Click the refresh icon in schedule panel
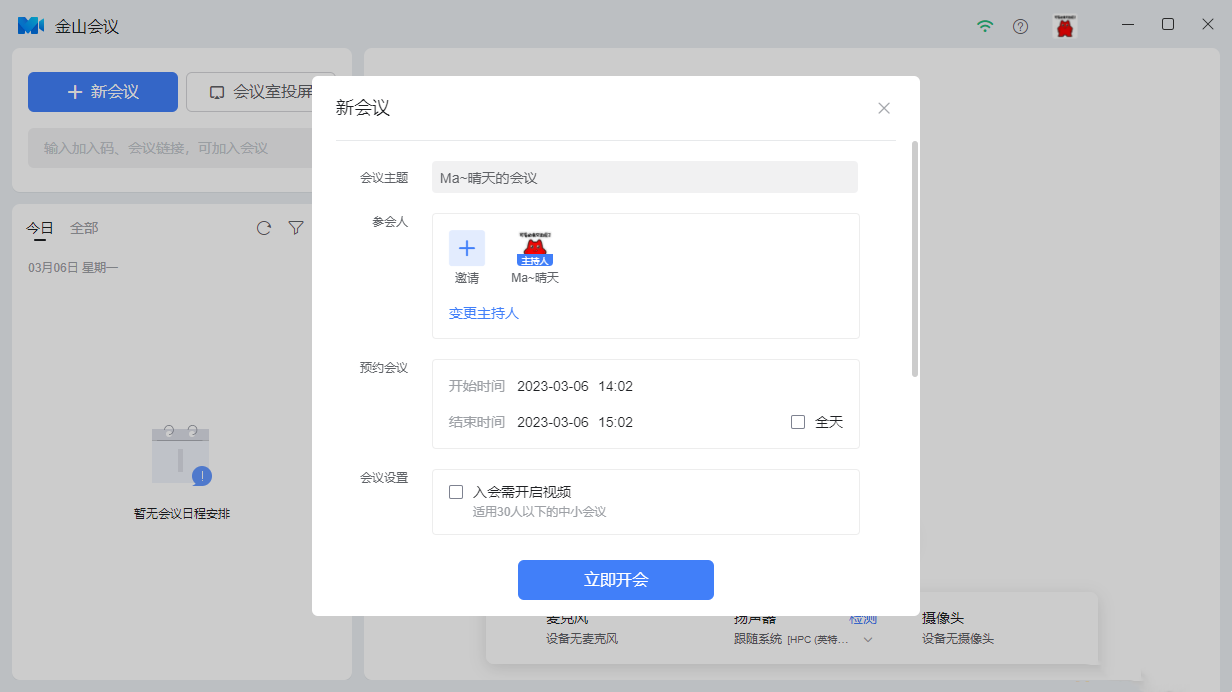This screenshot has width=1232, height=692. [264, 228]
